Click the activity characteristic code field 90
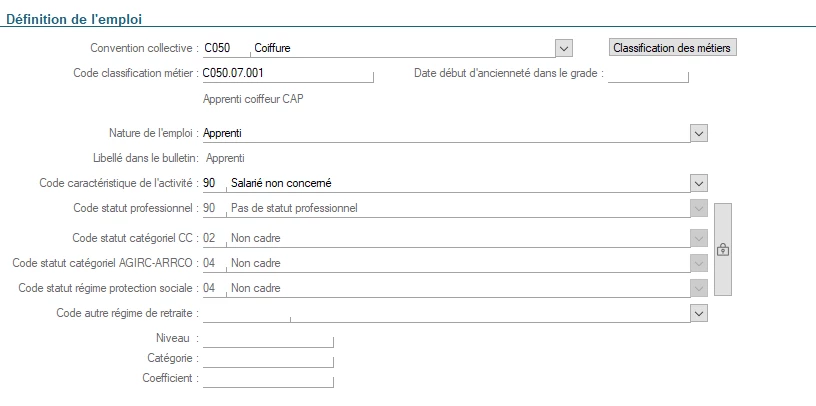Image resolution: width=816 pixels, height=406 pixels. pyautogui.click(x=212, y=183)
